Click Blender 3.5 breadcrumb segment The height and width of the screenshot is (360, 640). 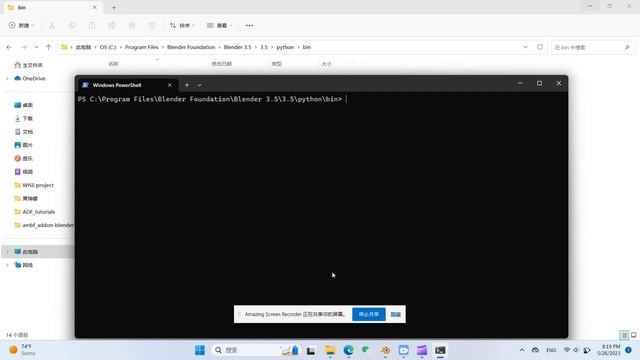(237, 47)
